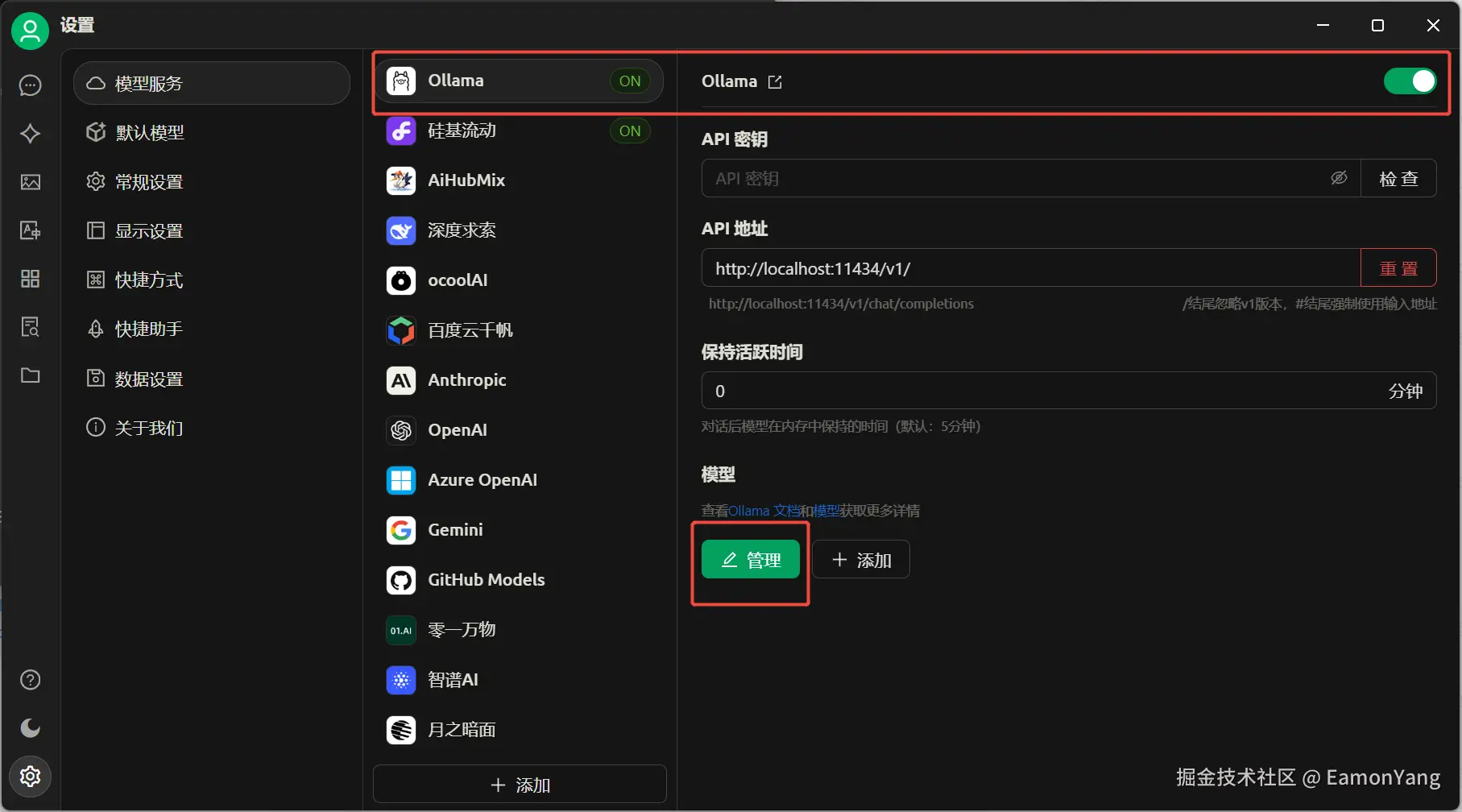Select the Ollama provider entry
Image resolution: width=1462 pixels, height=812 pixels.
click(520, 81)
